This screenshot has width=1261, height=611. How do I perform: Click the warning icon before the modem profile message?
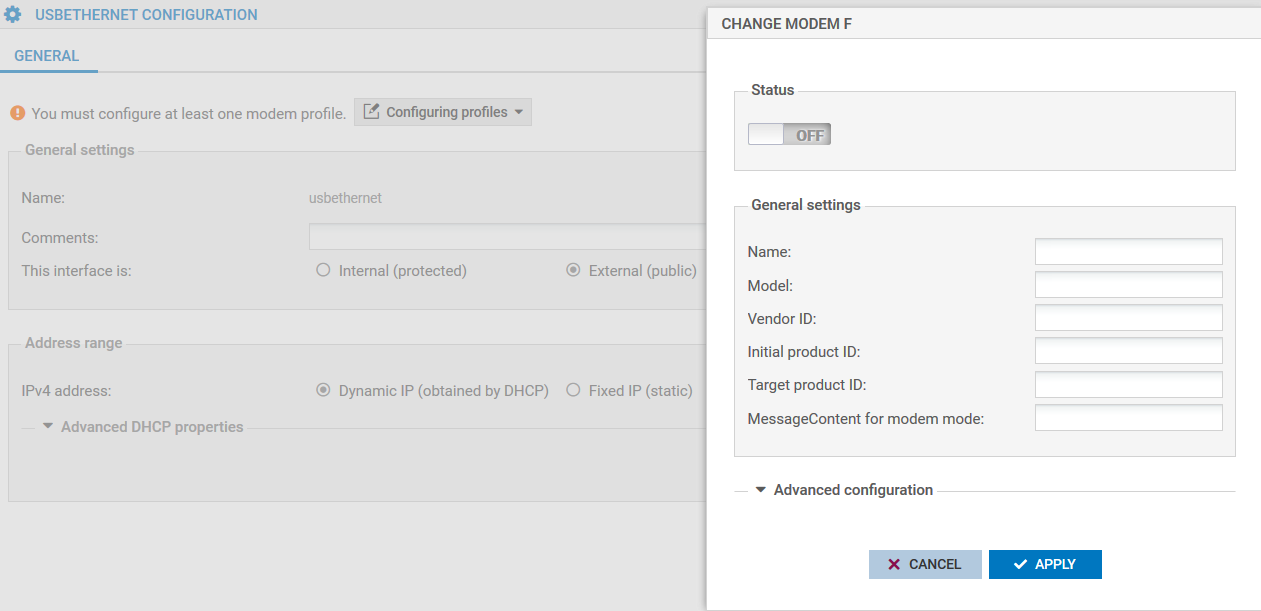(x=17, y=113)
